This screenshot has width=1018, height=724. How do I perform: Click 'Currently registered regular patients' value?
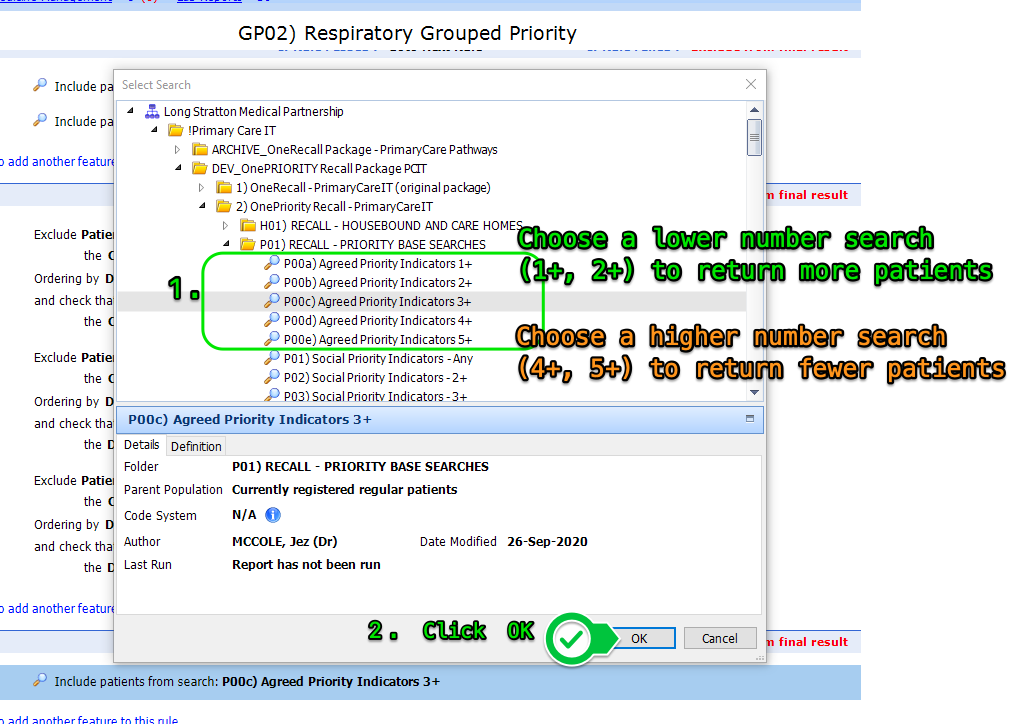[x=344, y=490]
